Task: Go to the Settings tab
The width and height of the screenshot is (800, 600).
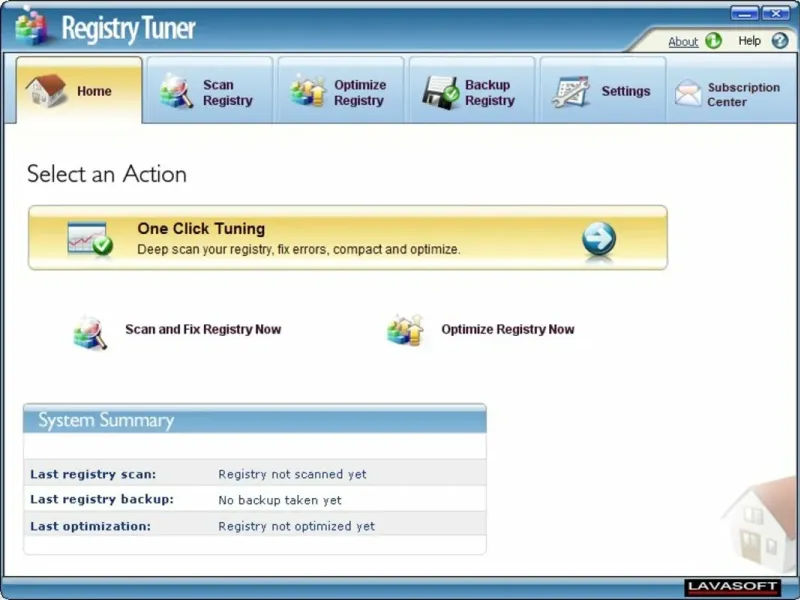Action: click(603, 90)
